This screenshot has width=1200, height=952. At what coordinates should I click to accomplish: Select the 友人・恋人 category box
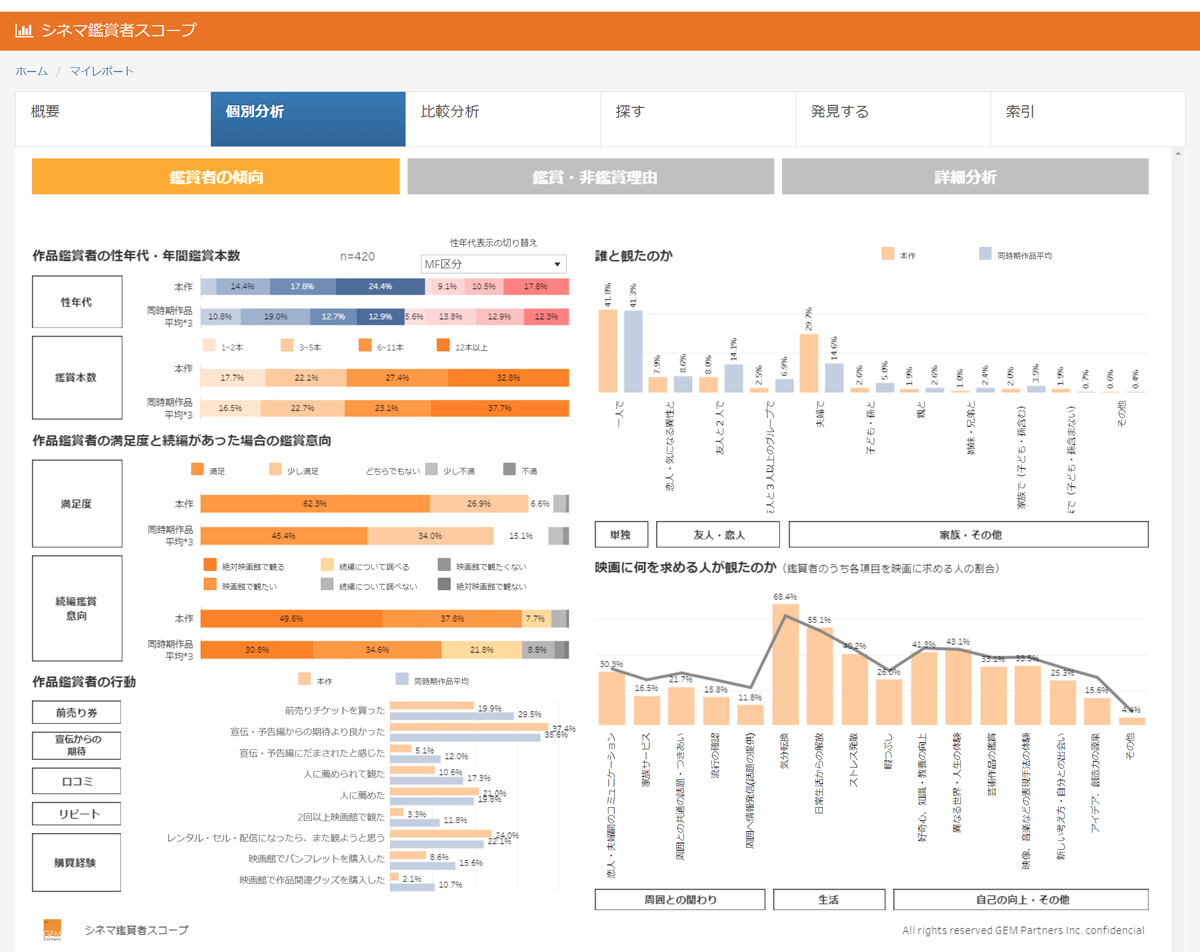click(x=718, y=535)
